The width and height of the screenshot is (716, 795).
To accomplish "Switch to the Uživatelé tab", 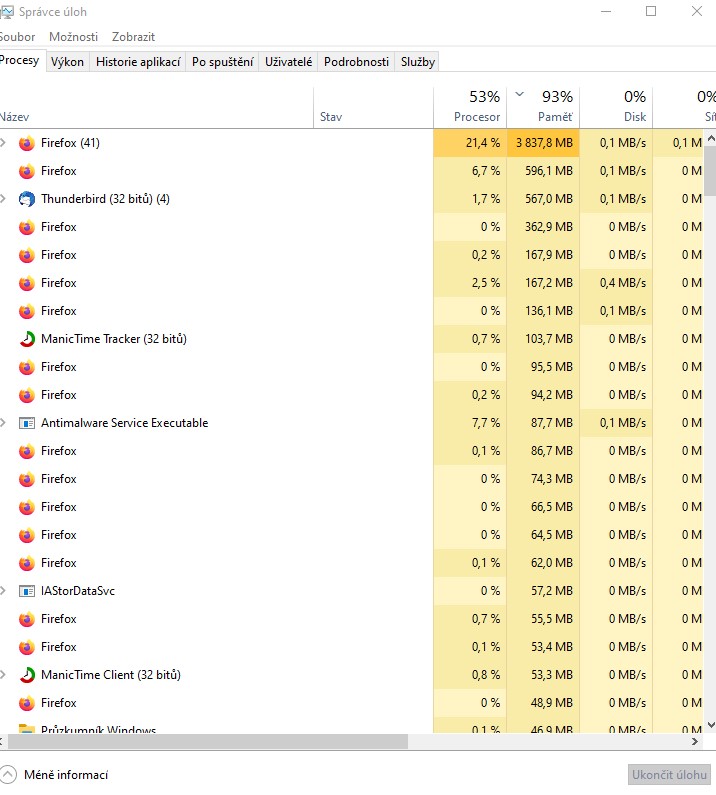I will click(x=289, y=62).
